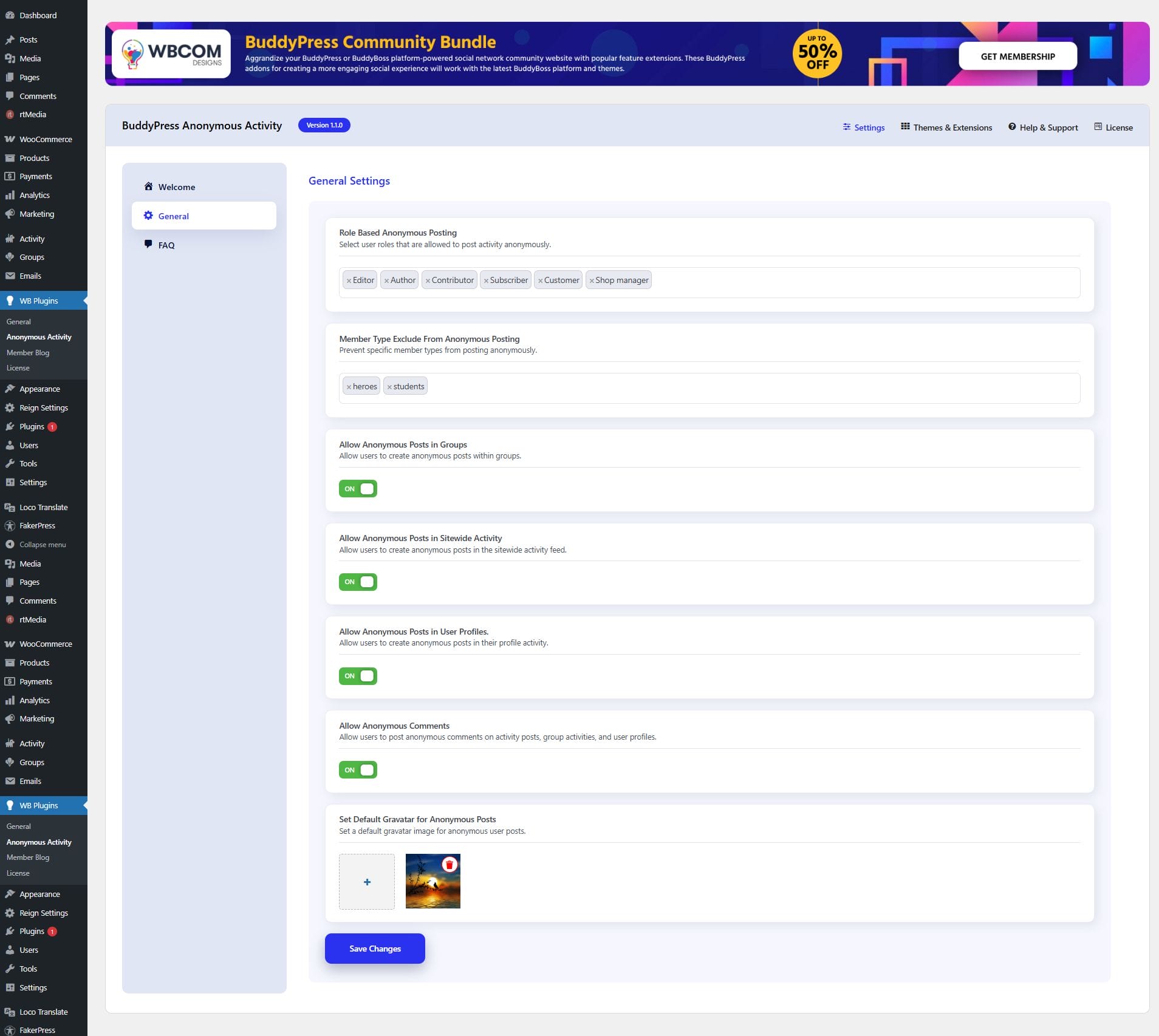Remove the Shop manager role tag
Viewport: 1159px width, 1036px height.
pos(591,281)
